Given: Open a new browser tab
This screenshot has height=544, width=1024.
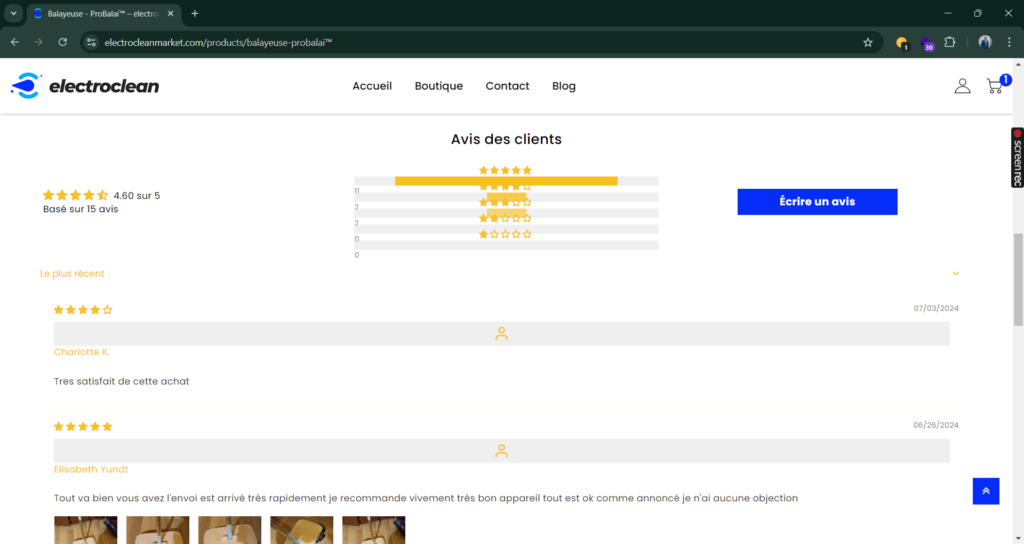Looking at the screenshot, I should pos(195,13).
